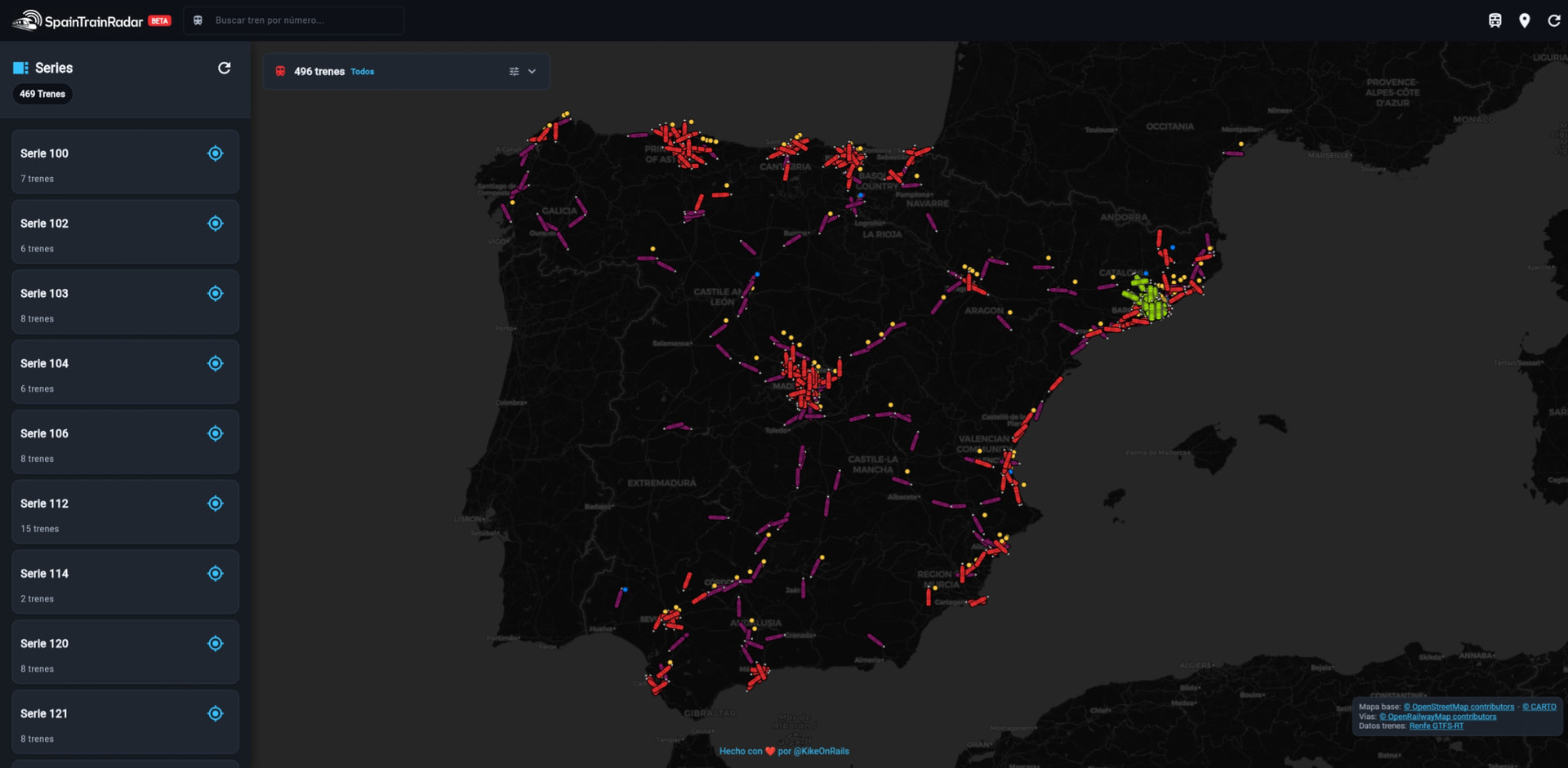
Task: Open the location pin icon in top bar
Action: coord(1524,20)
